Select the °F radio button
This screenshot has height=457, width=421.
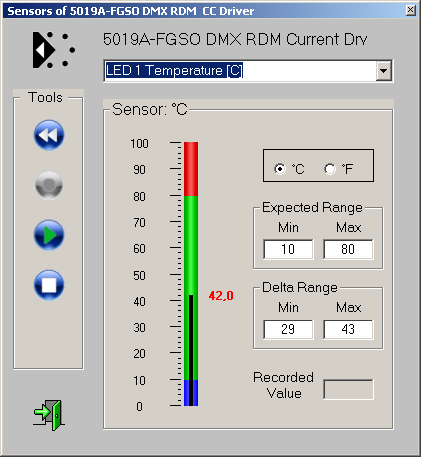pos(330,169)
